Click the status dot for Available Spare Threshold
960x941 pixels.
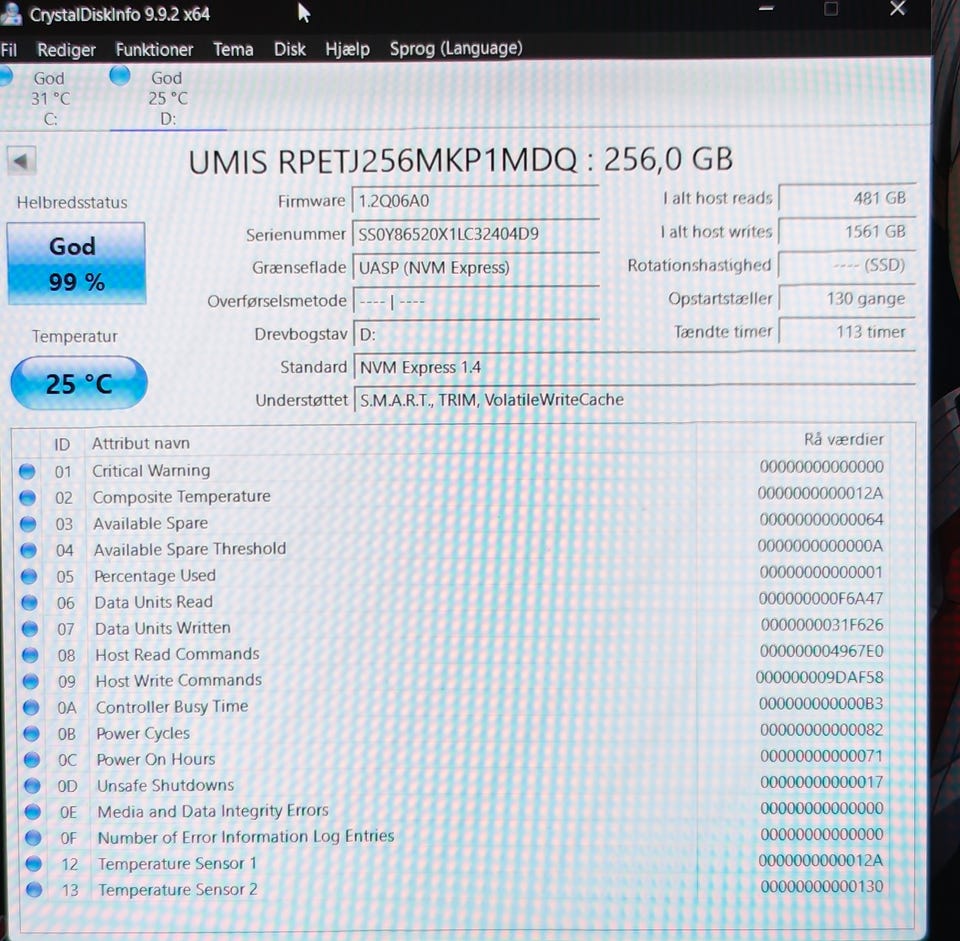pos(28,550)
